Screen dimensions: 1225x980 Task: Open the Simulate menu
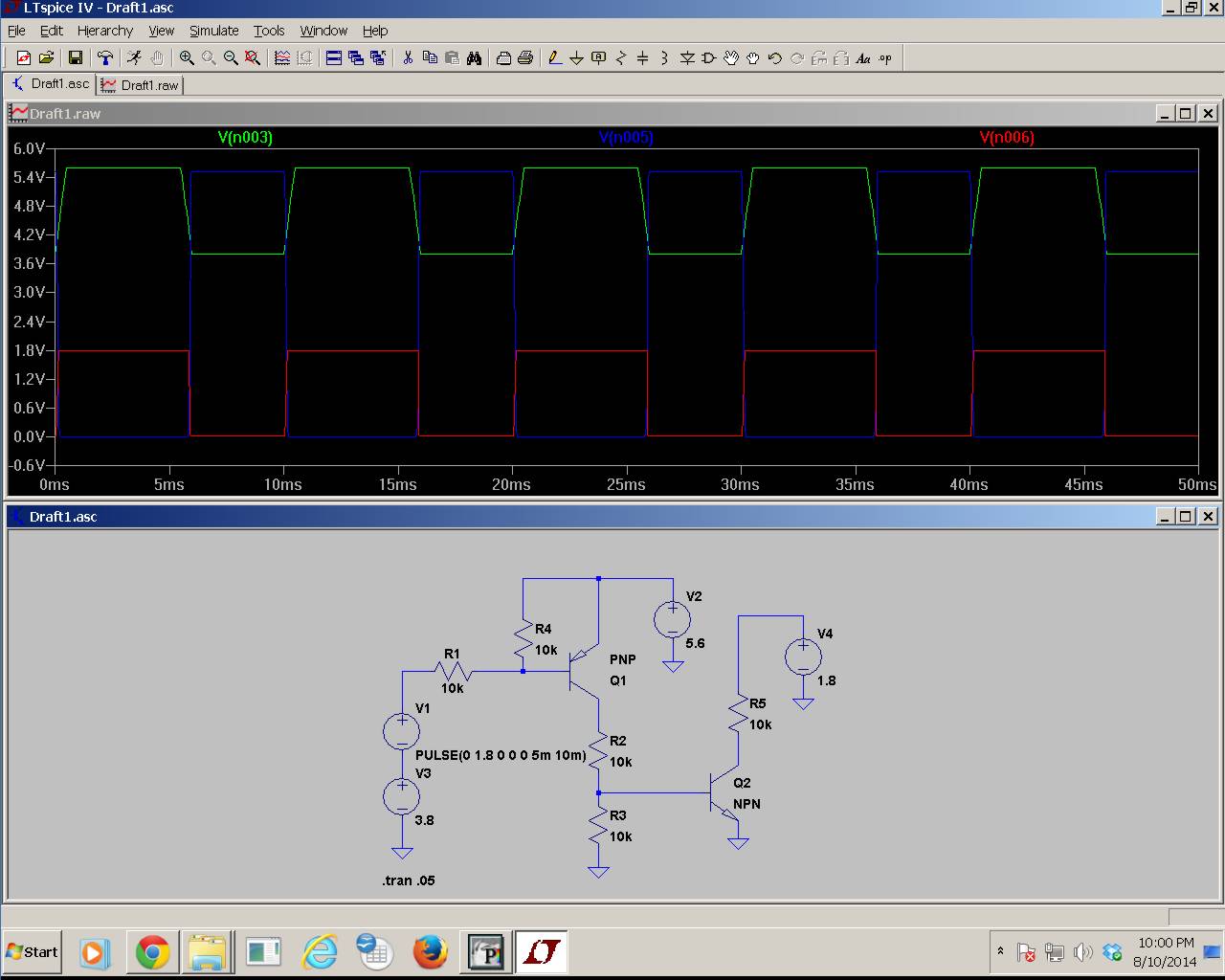[x=213, y=31]
